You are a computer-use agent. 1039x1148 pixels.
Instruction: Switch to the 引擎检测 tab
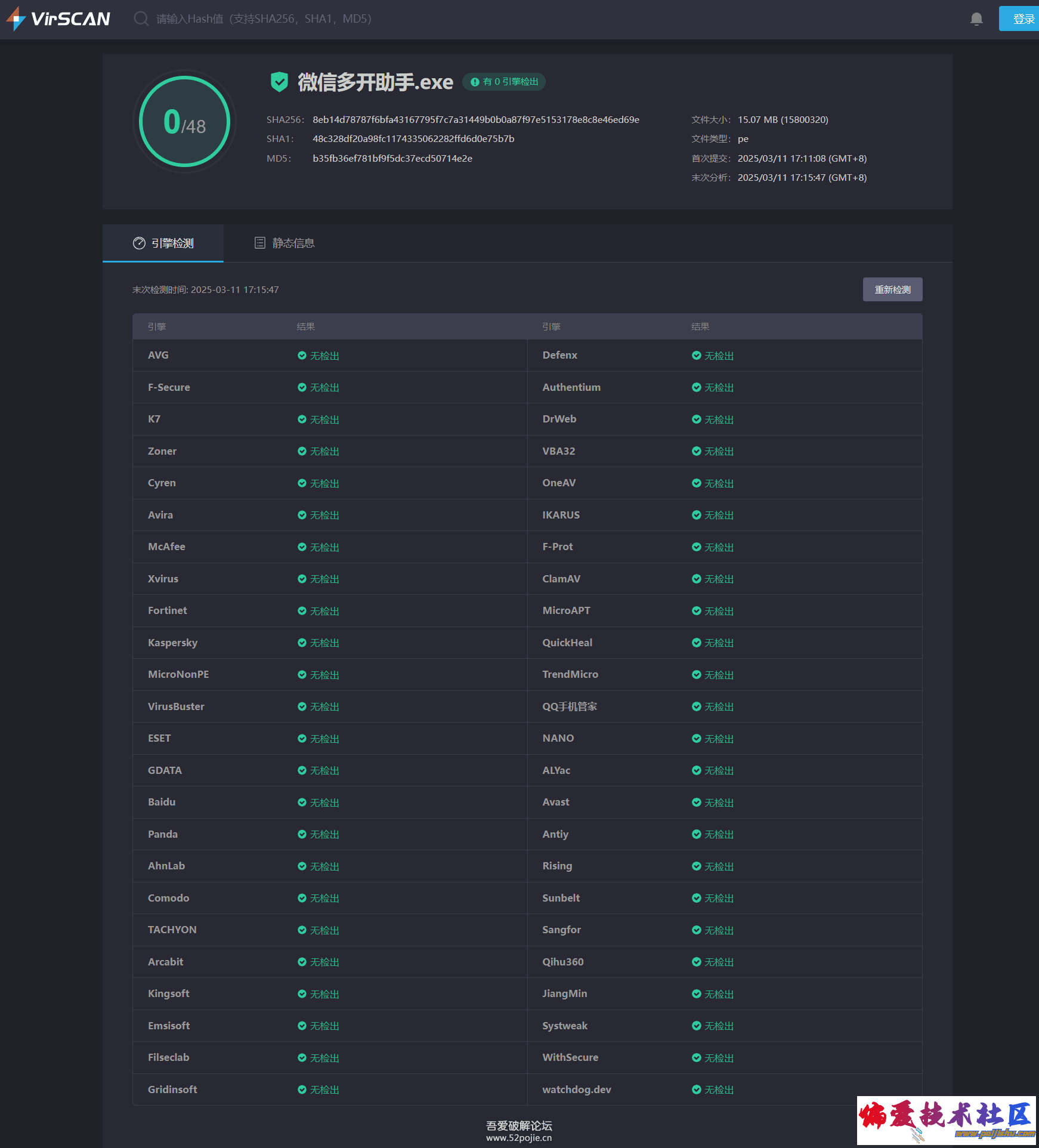[163, 243]
